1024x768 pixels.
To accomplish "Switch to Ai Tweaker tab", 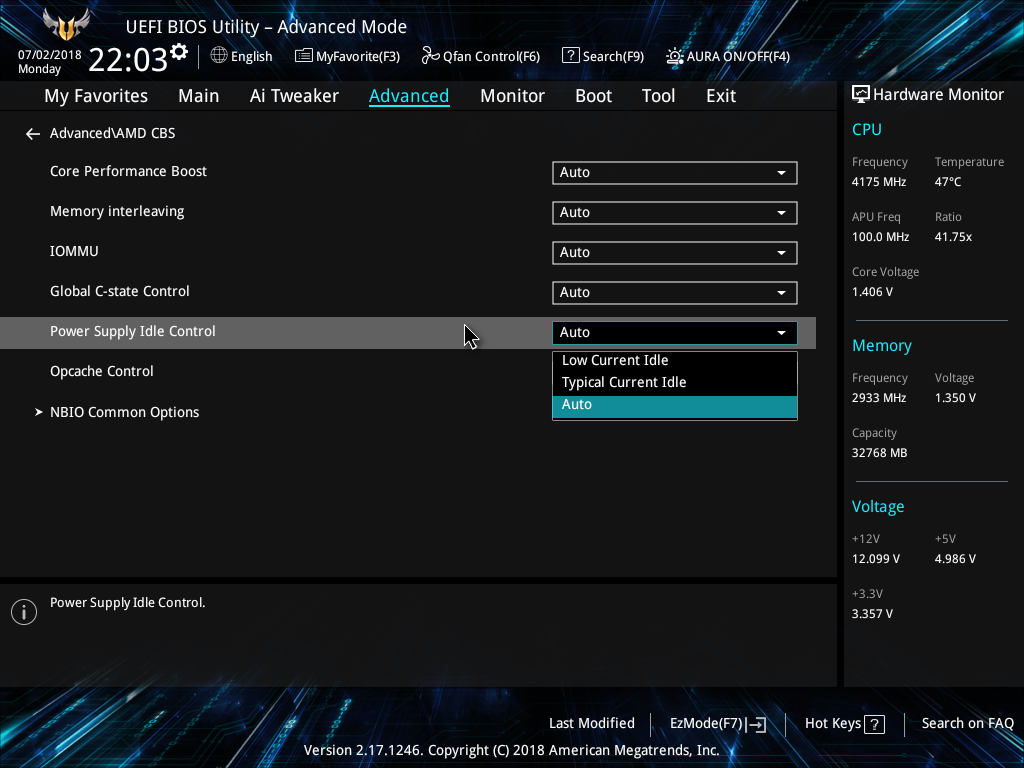I will pos(294,96).
